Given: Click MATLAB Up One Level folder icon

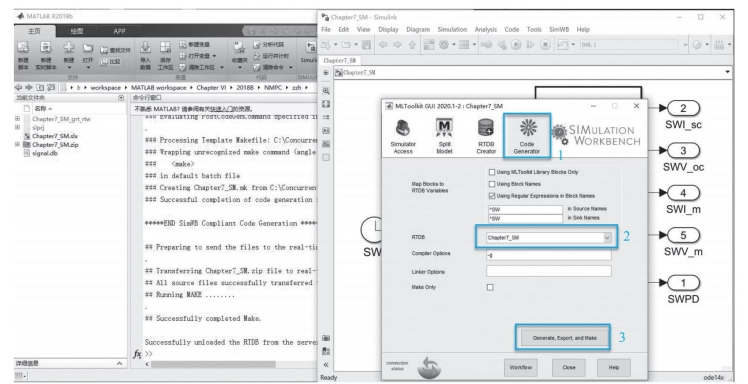Looking at the screenshot, I should point(40,88).
